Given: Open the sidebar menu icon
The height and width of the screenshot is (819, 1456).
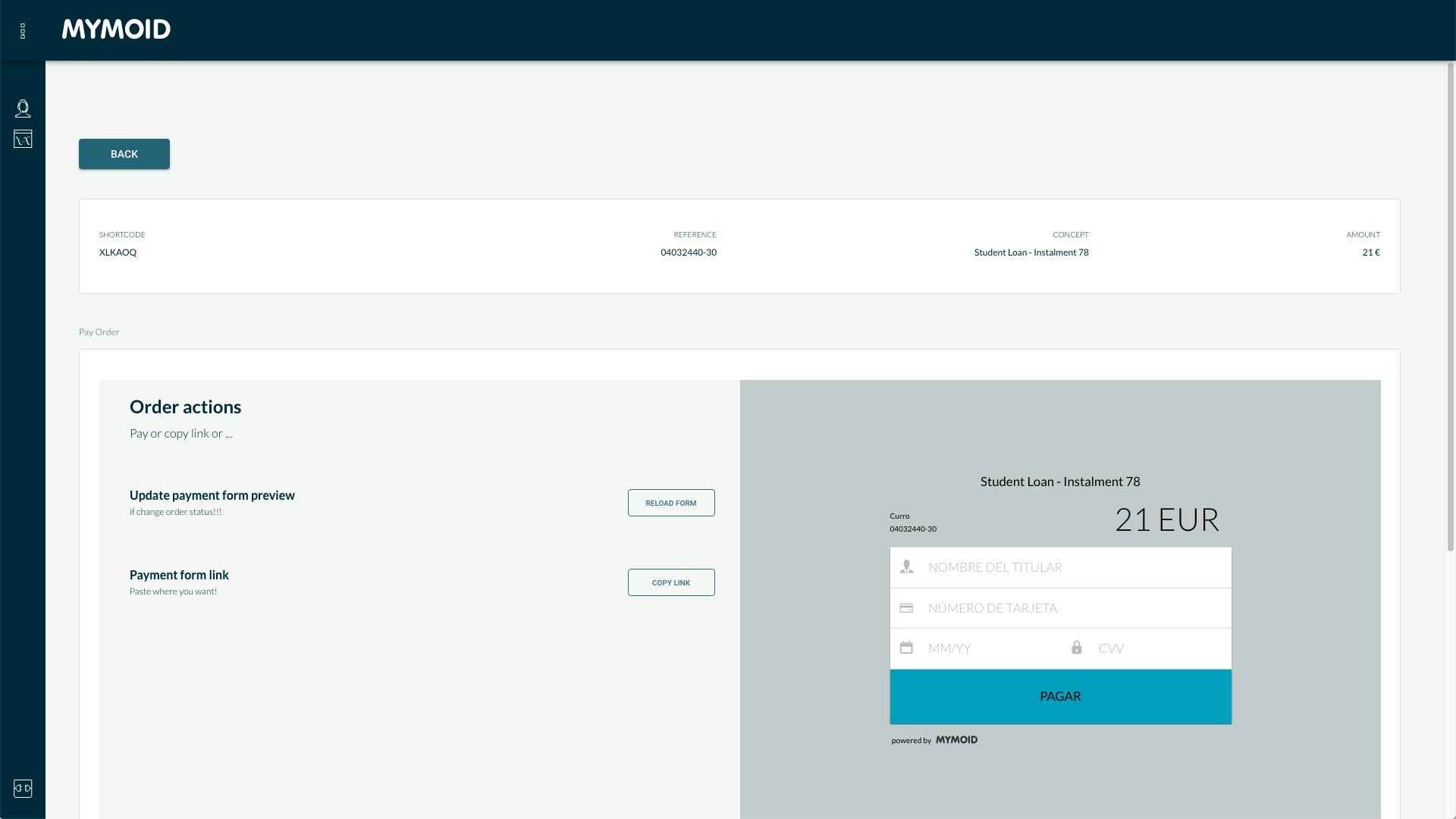Looking at the screenshot, I should (x=23, y=31).
